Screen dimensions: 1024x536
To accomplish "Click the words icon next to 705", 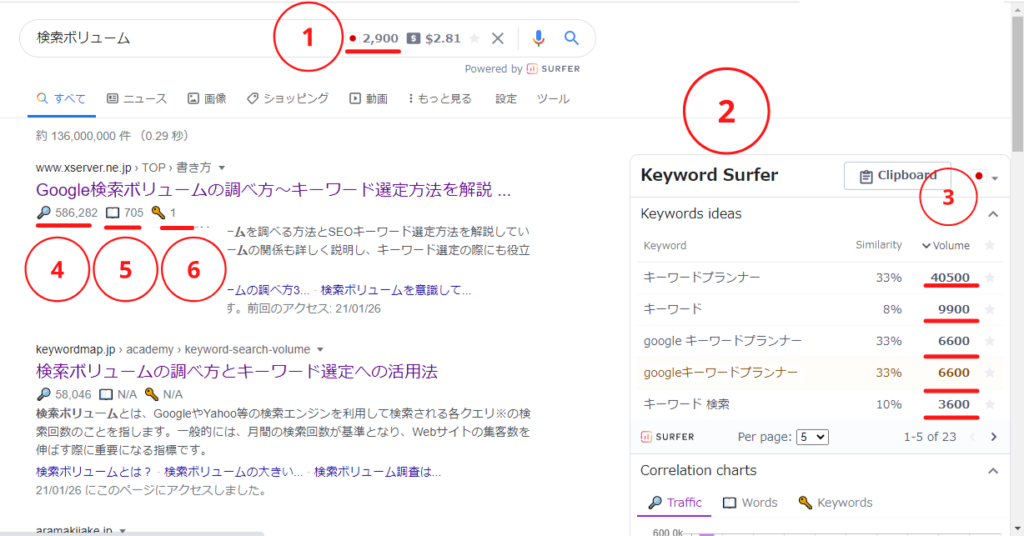I will tap(113, 213).
